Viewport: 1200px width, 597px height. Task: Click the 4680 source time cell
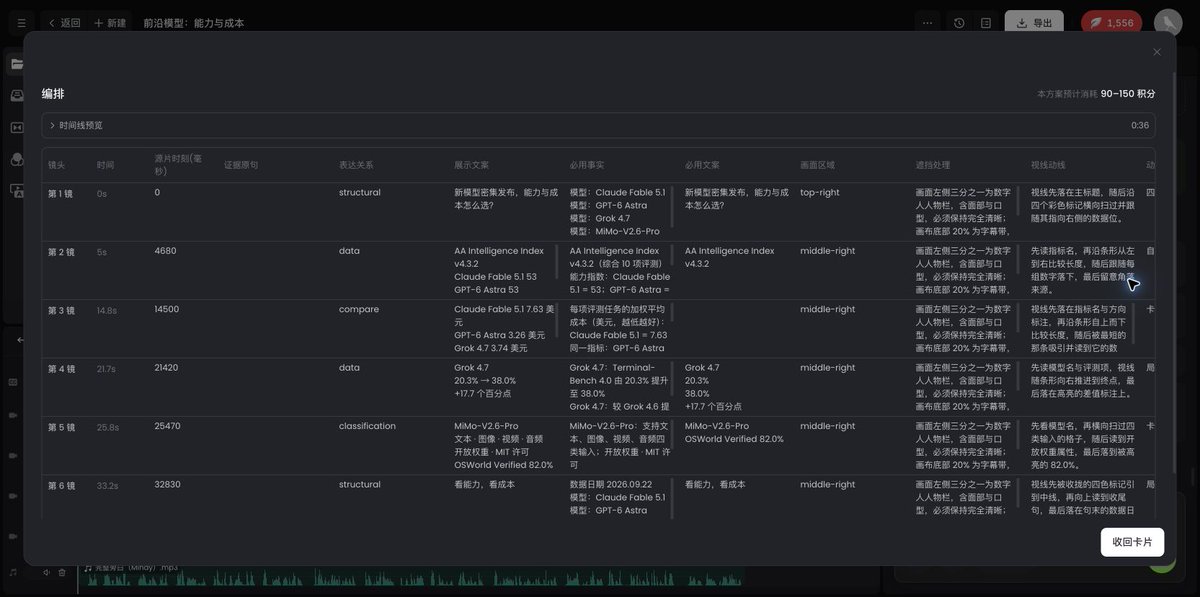tap(165, 251)
